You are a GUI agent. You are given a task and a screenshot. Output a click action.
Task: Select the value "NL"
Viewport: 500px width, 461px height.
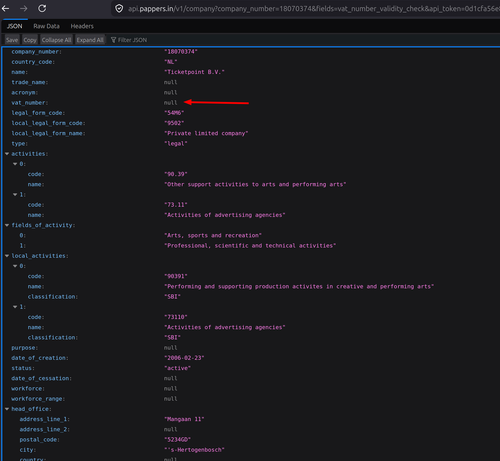[171, 62]
